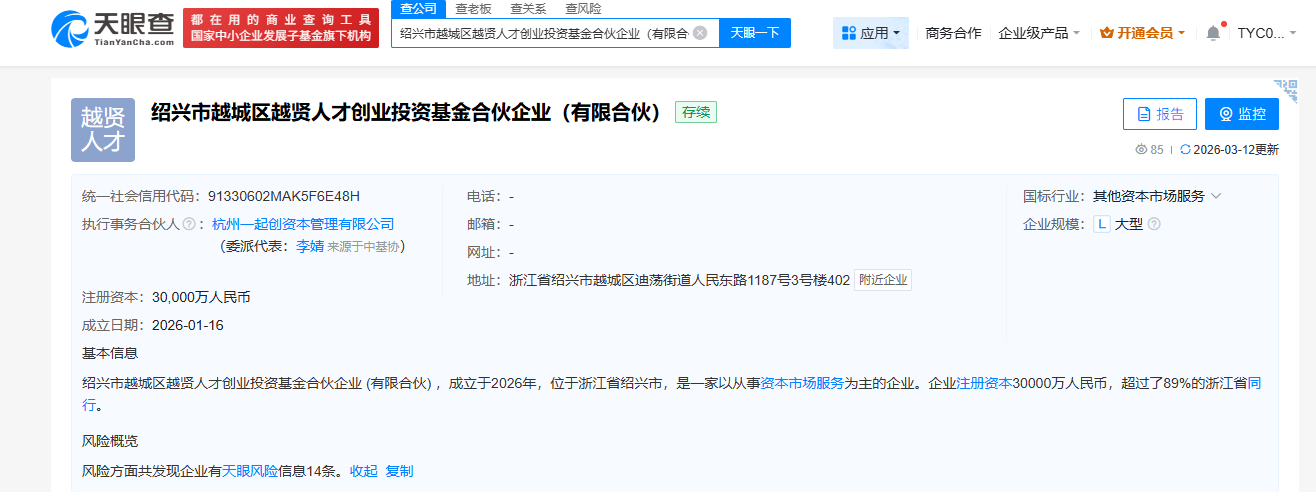Image resolution: width=1316 pixels, height=492 pixels.
Task: Open the 杭州一起创资本管理有限公司 link
Action: pos(304,224)
